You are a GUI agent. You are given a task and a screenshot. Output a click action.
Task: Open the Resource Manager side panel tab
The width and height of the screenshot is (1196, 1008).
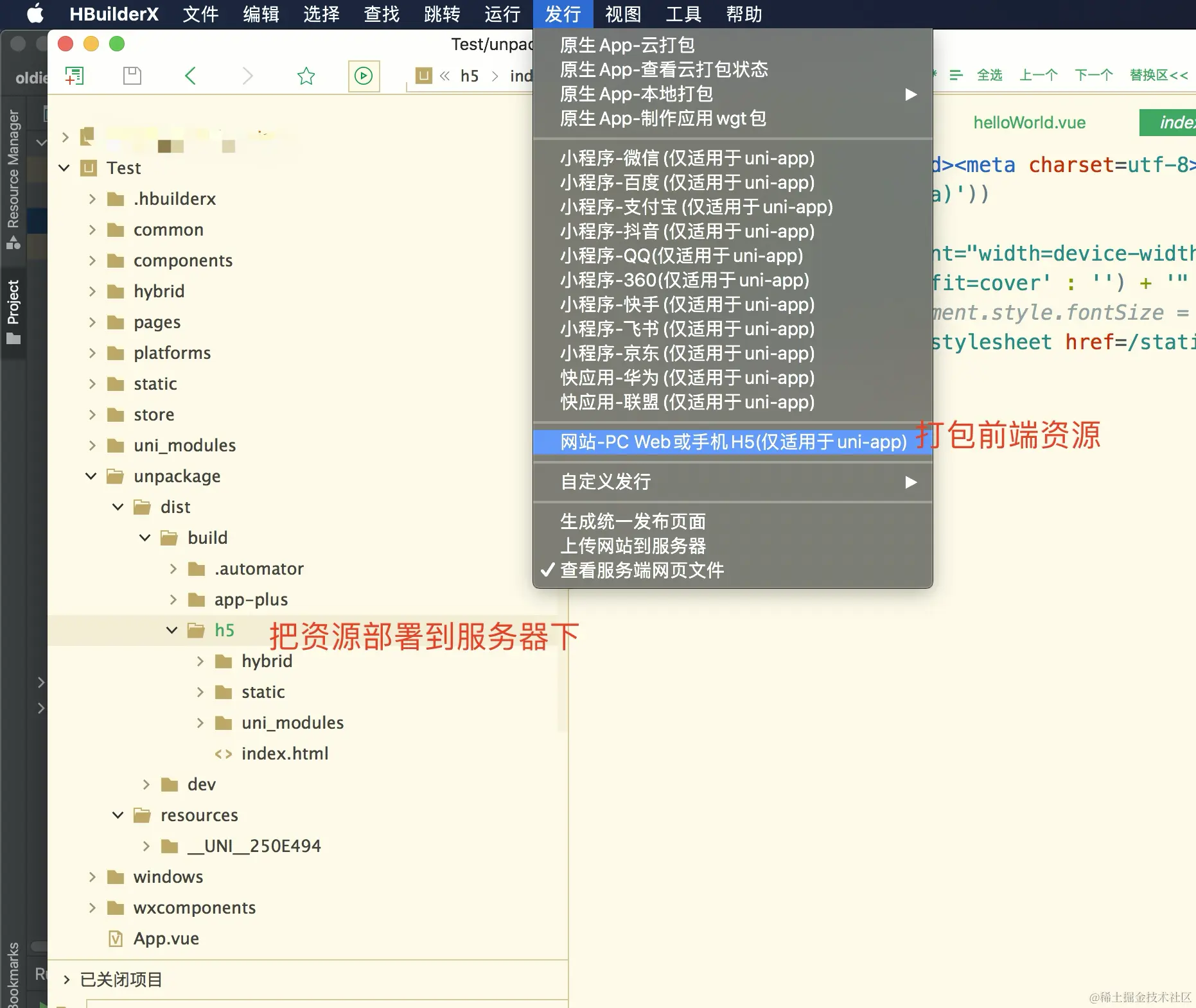click(13, 179)
